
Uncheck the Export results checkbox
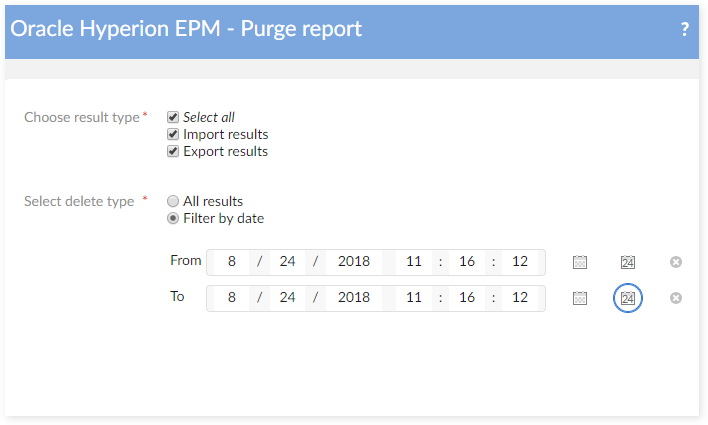coord(173,152)
